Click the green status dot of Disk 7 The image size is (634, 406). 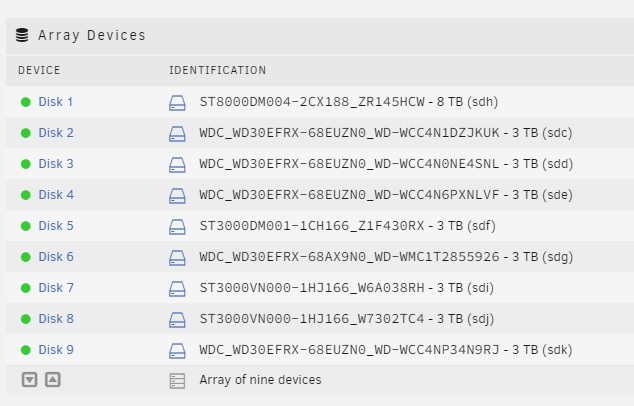pyautogui.click(x=25, y=288)
